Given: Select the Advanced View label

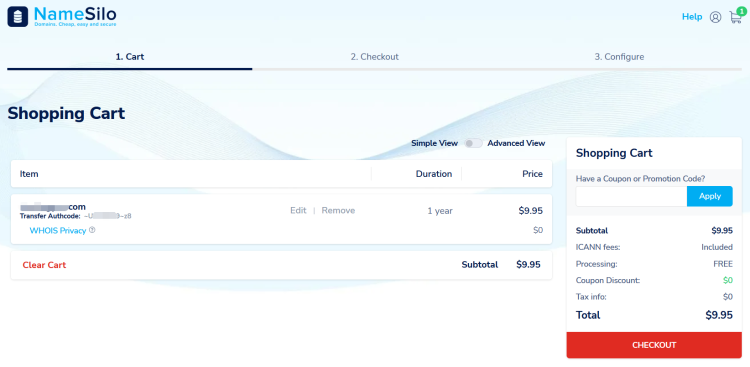Looking at the screenshot, I should (x=516, y=143).
